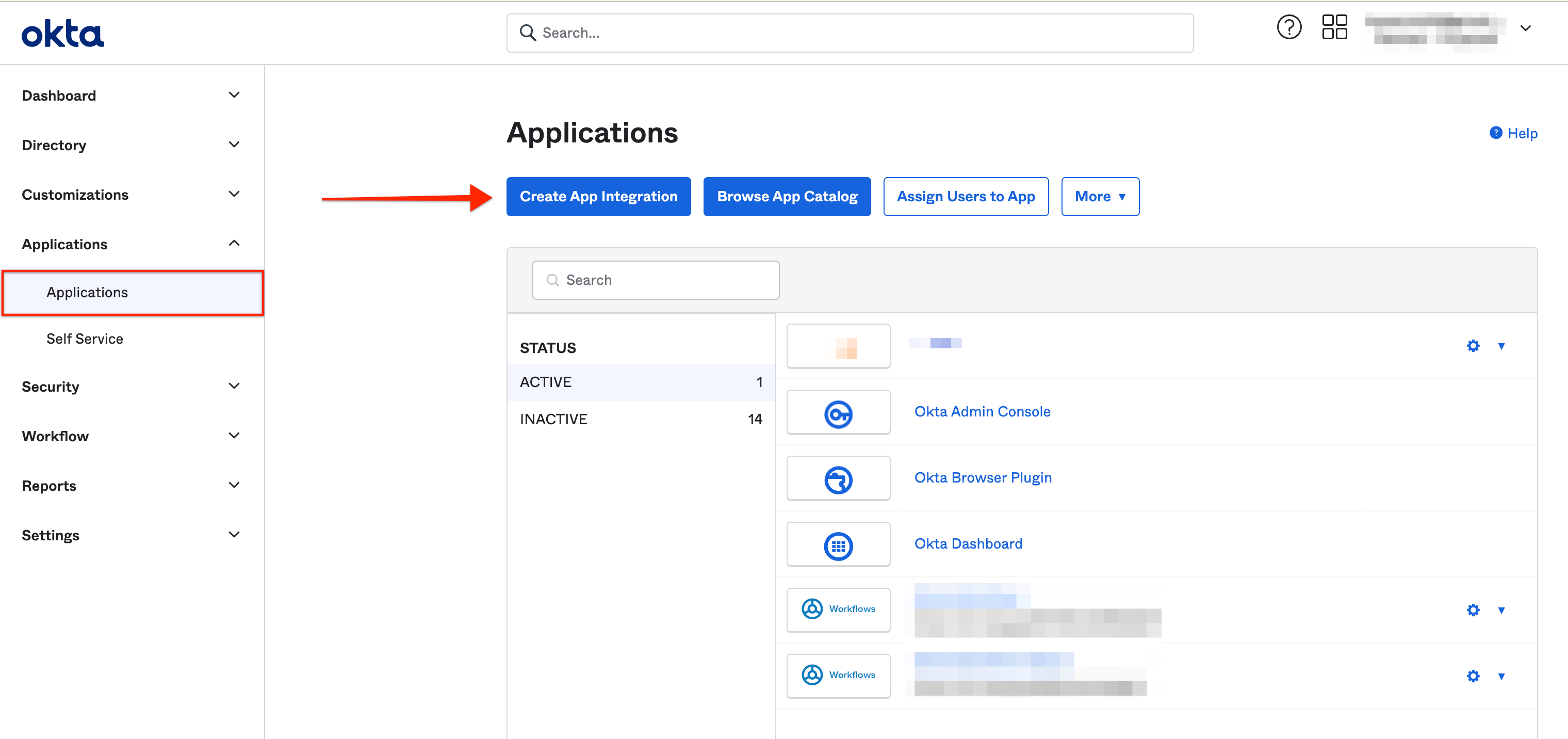Click the magnifier icon in top search bar
The image size is (1568, 739).
(x=528, y=33)
